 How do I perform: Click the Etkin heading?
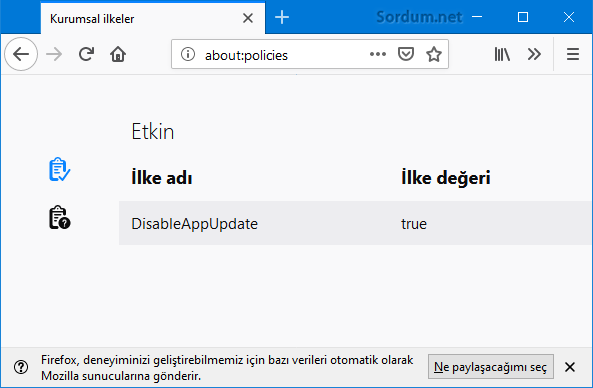tap(152, 132)
